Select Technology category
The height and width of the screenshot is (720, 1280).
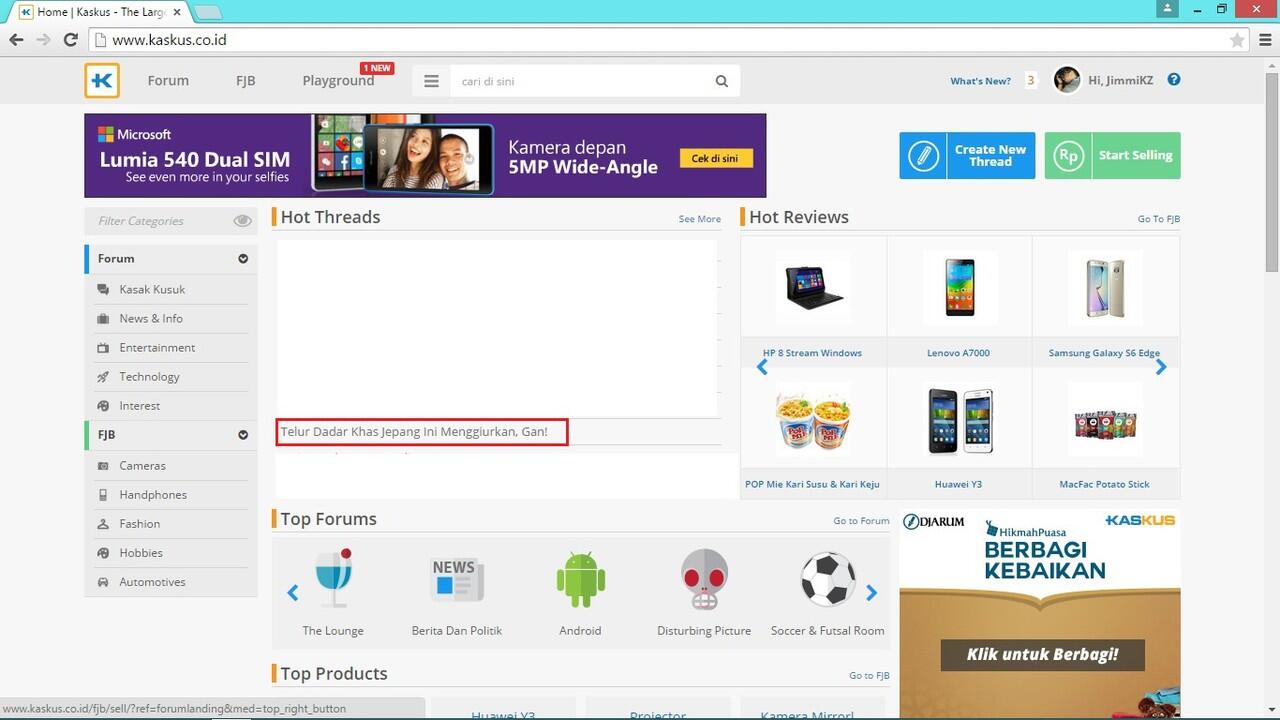[x=149, y=376]
